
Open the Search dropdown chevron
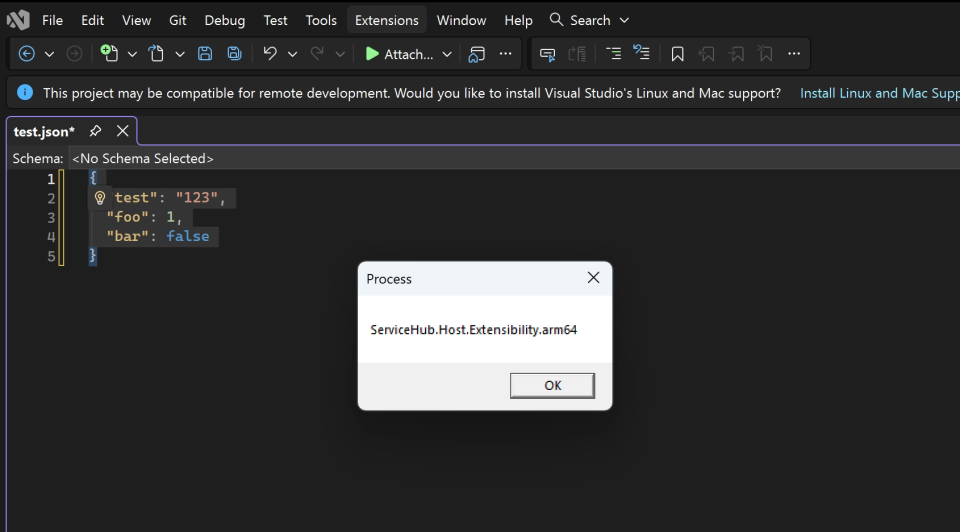click(x=624, y=20)
